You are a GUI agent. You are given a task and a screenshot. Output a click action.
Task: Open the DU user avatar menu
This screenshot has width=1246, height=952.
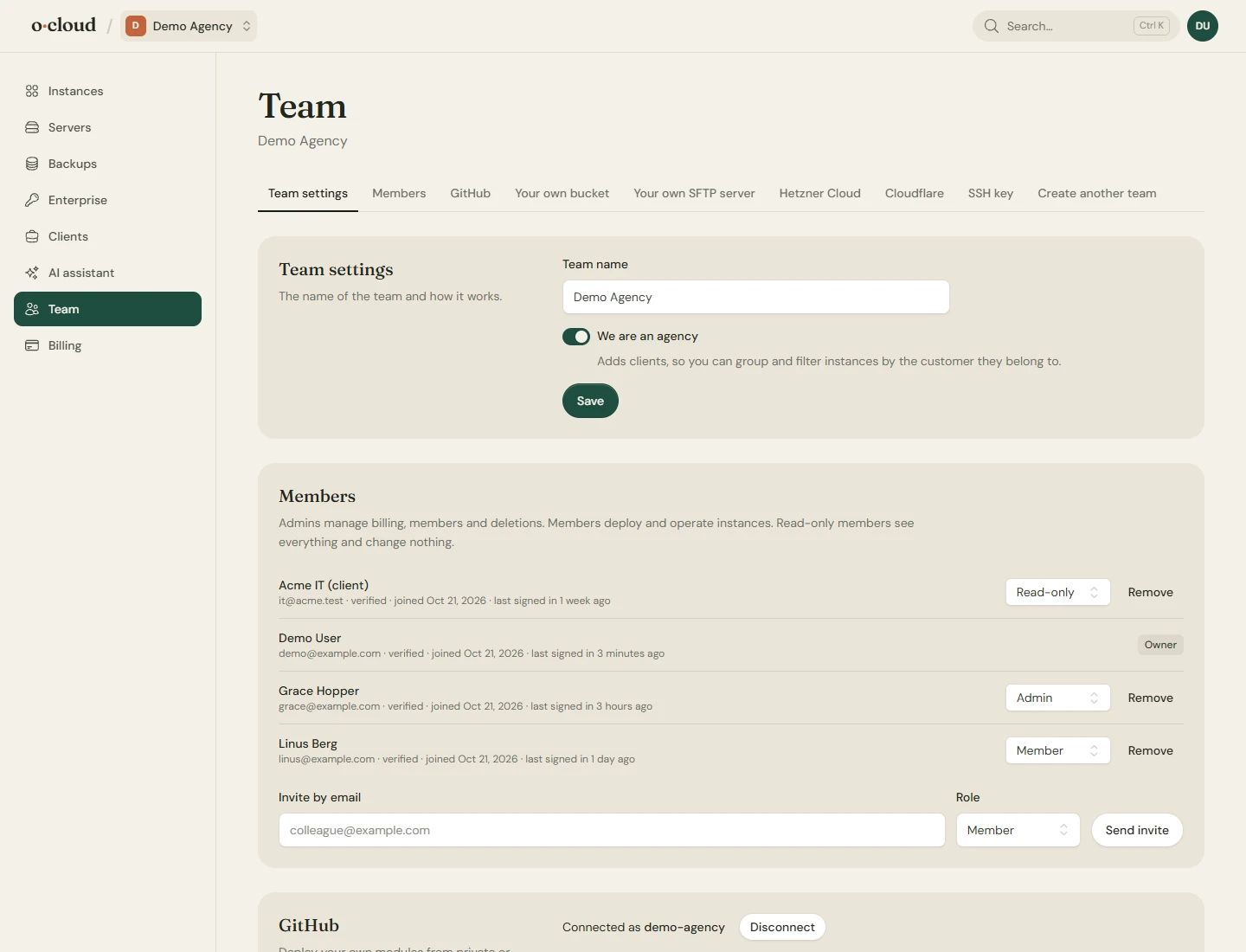(x=1203, y=26)
